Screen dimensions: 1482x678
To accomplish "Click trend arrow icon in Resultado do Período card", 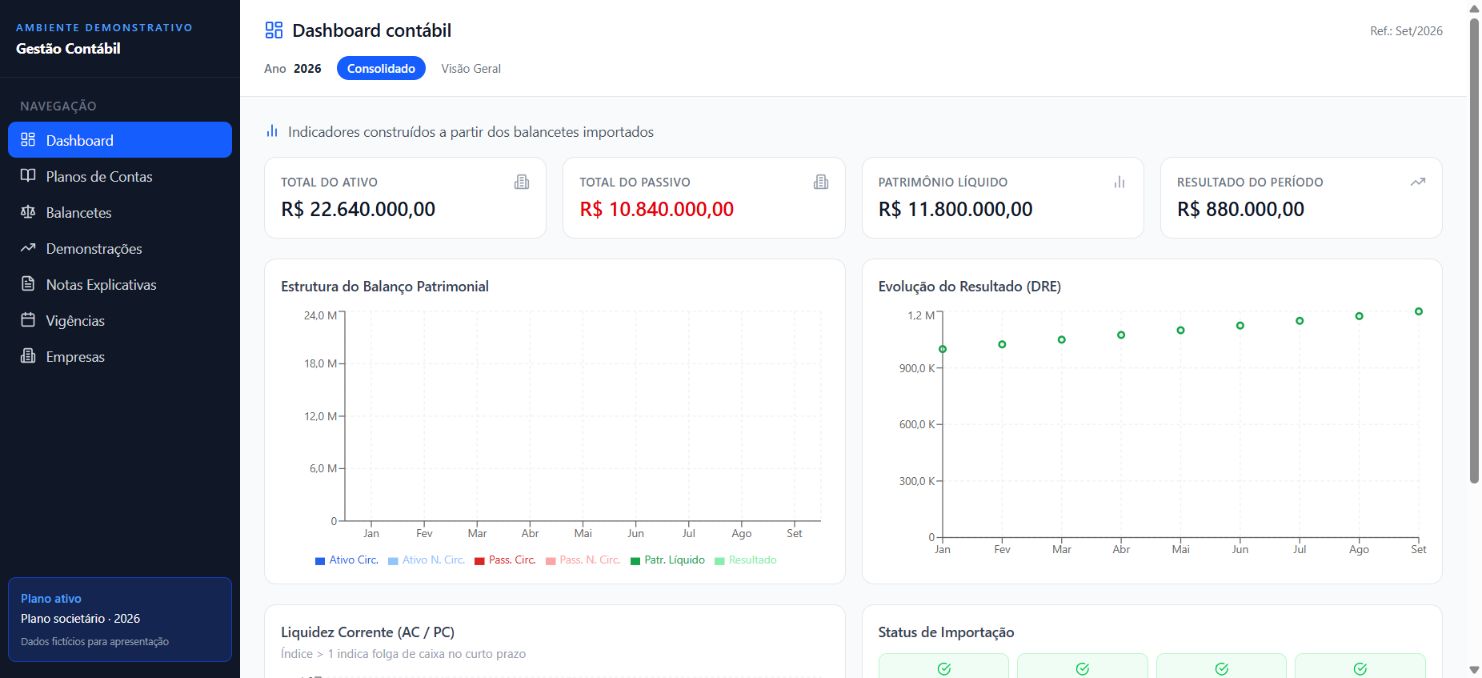I will (x=1418, y=182).
